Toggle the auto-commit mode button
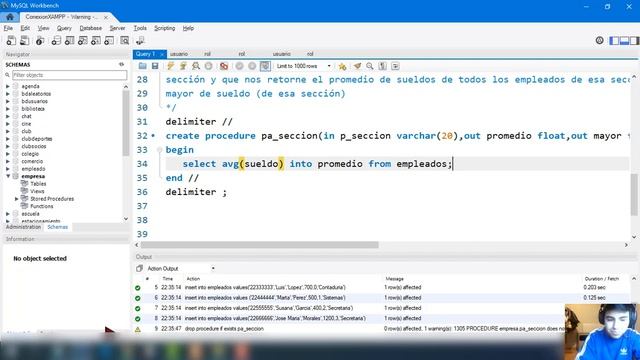The image size is (640, 360). click(x=265, y=66)
